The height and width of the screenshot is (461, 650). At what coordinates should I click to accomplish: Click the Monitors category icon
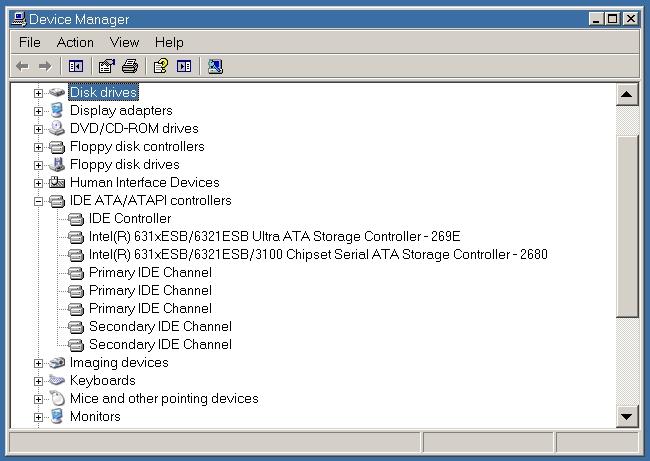pyautogui.click(x=57, y=416)
